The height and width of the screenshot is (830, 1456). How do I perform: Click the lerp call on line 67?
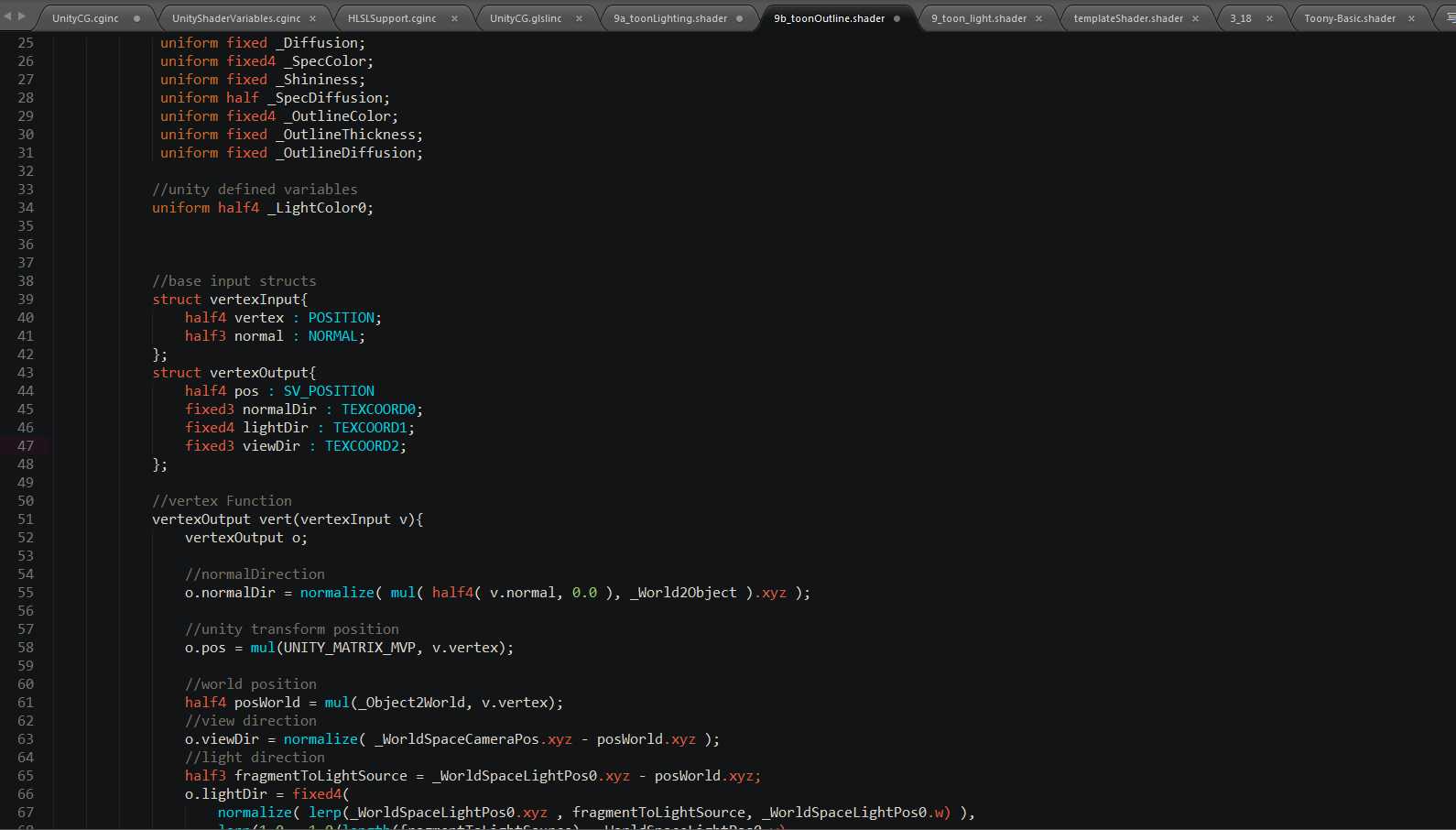click(x=325, y=813)
